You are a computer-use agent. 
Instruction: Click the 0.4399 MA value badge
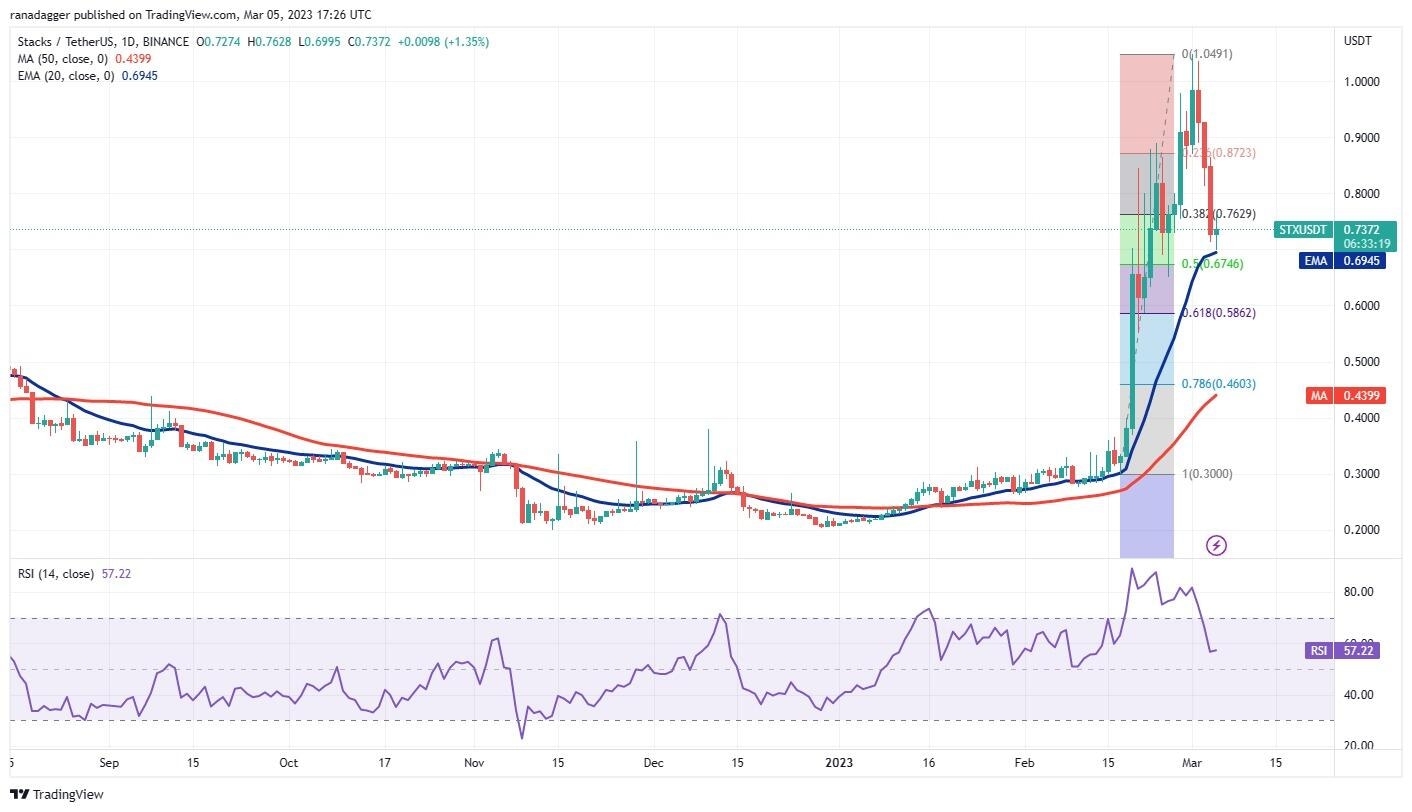tap(1363, 396)
